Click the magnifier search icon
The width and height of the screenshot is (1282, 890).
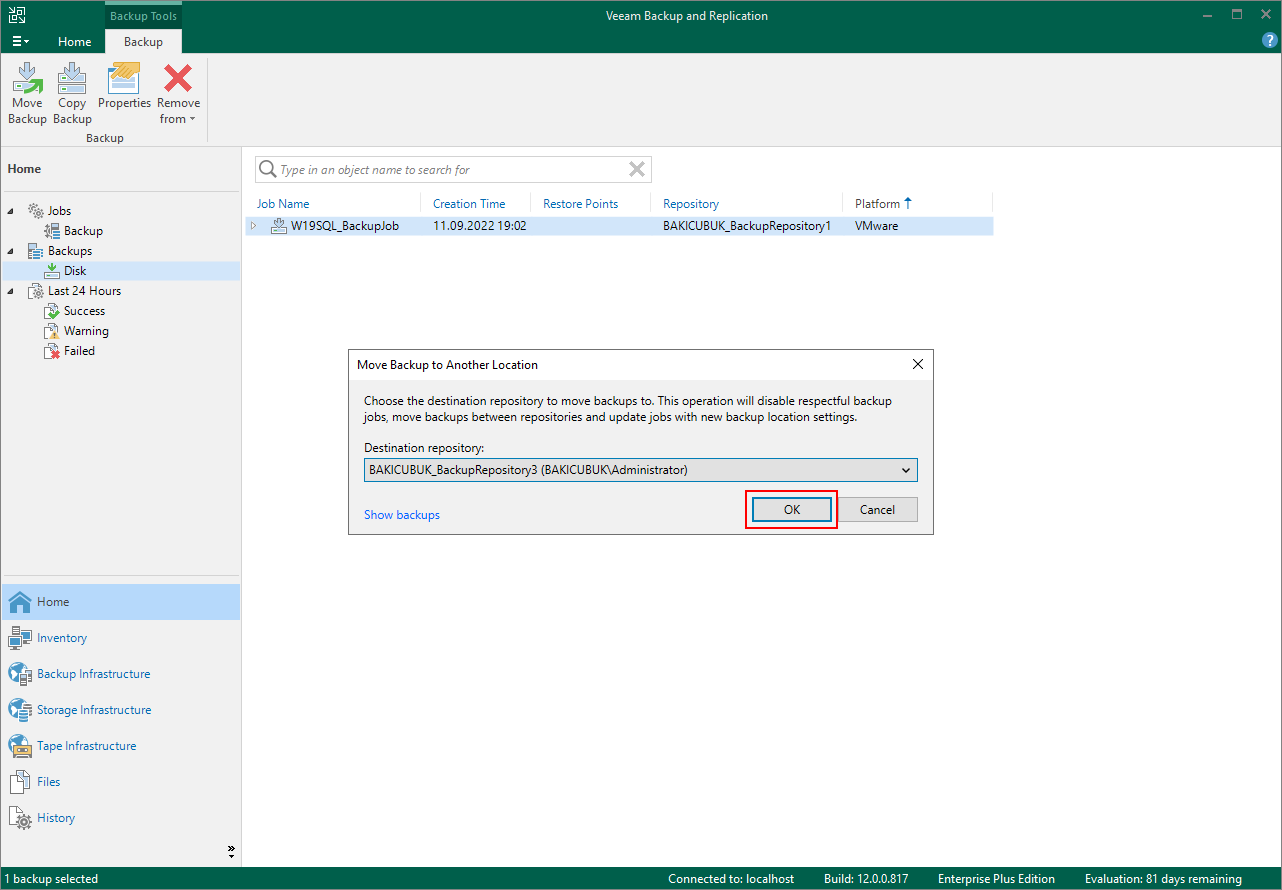[x=267, y=170]
